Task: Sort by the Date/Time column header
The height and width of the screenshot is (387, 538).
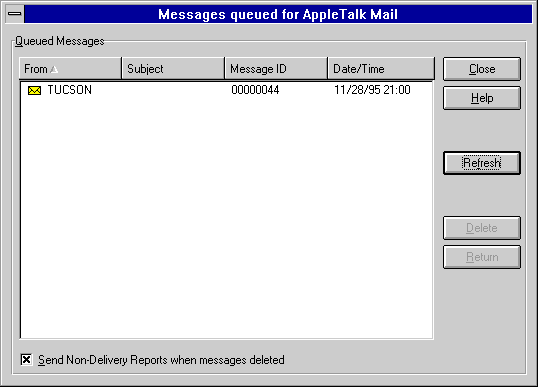Action: click(x=381, y=69)
